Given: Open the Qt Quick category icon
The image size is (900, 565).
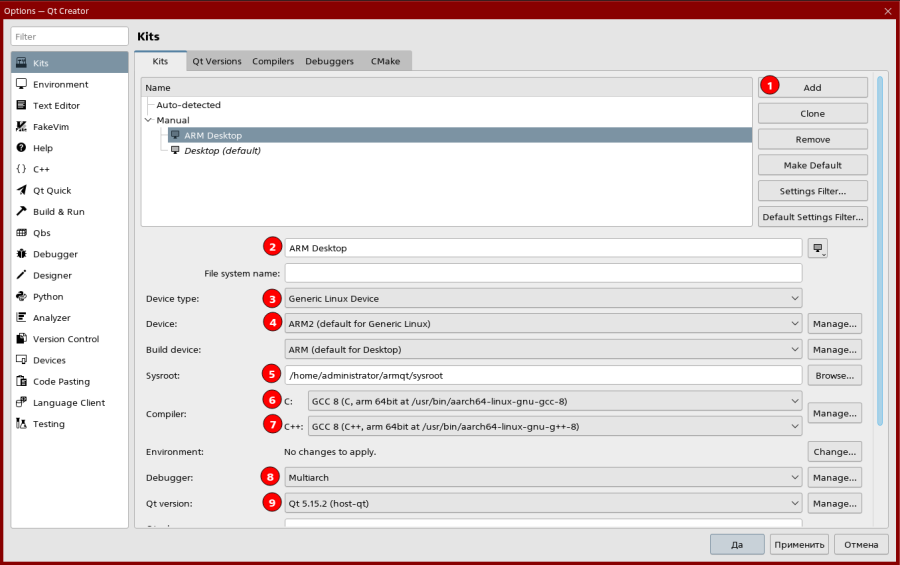Looking at the screenshot, I should [21, 190].
